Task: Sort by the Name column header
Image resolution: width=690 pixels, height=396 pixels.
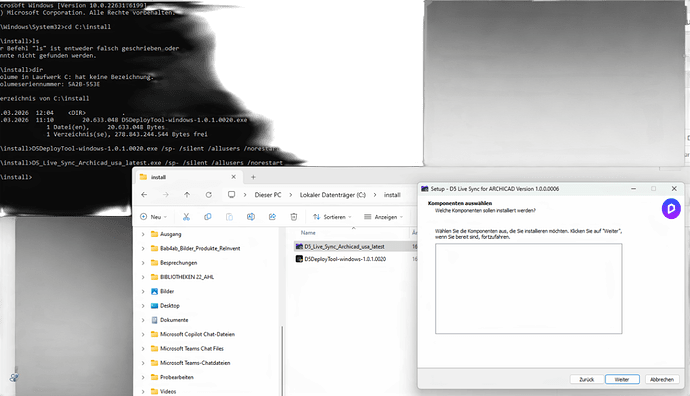Action: point(308,233)
